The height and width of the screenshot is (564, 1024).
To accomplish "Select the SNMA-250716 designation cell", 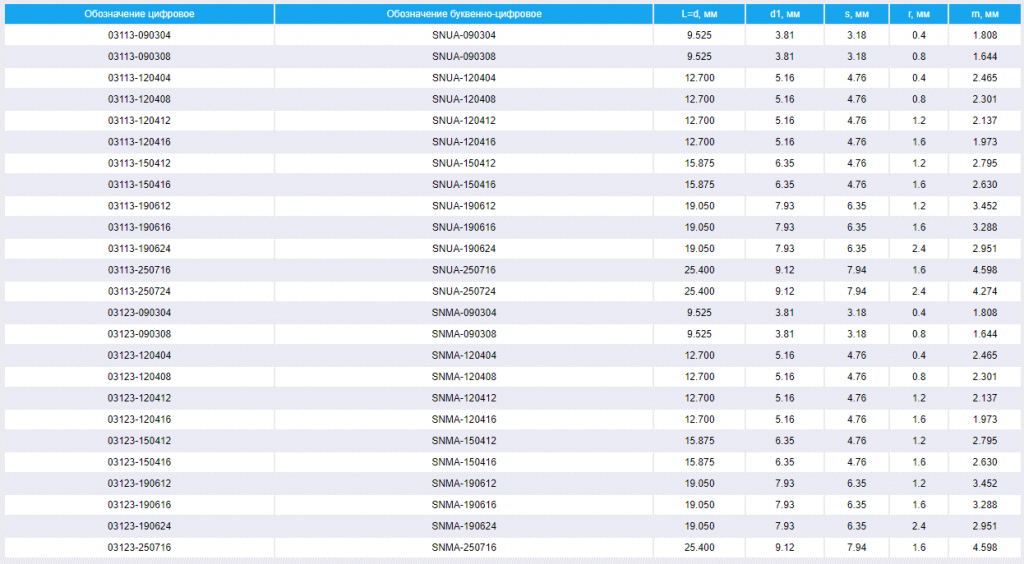I will point(464,547).
